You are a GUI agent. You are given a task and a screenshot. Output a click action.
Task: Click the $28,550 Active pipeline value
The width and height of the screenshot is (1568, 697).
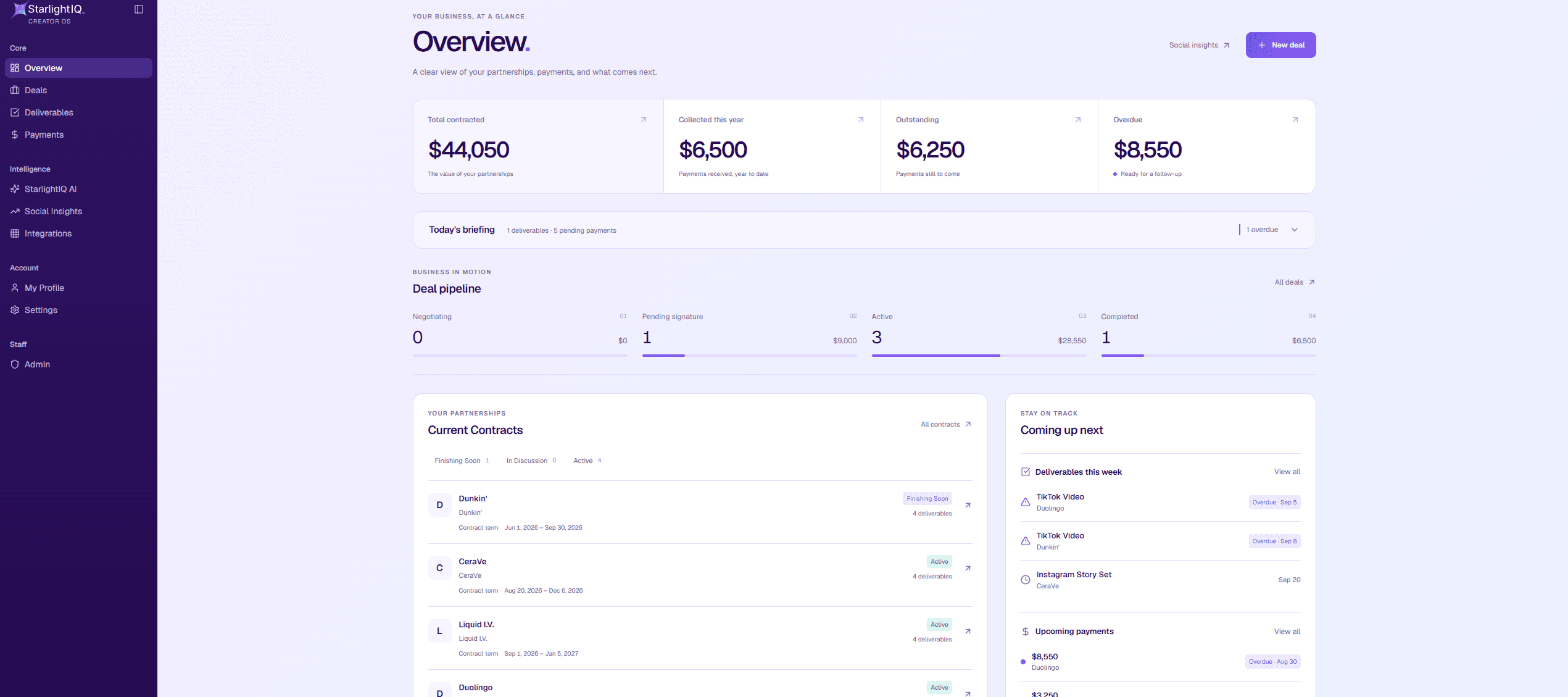pos(1072,341)
